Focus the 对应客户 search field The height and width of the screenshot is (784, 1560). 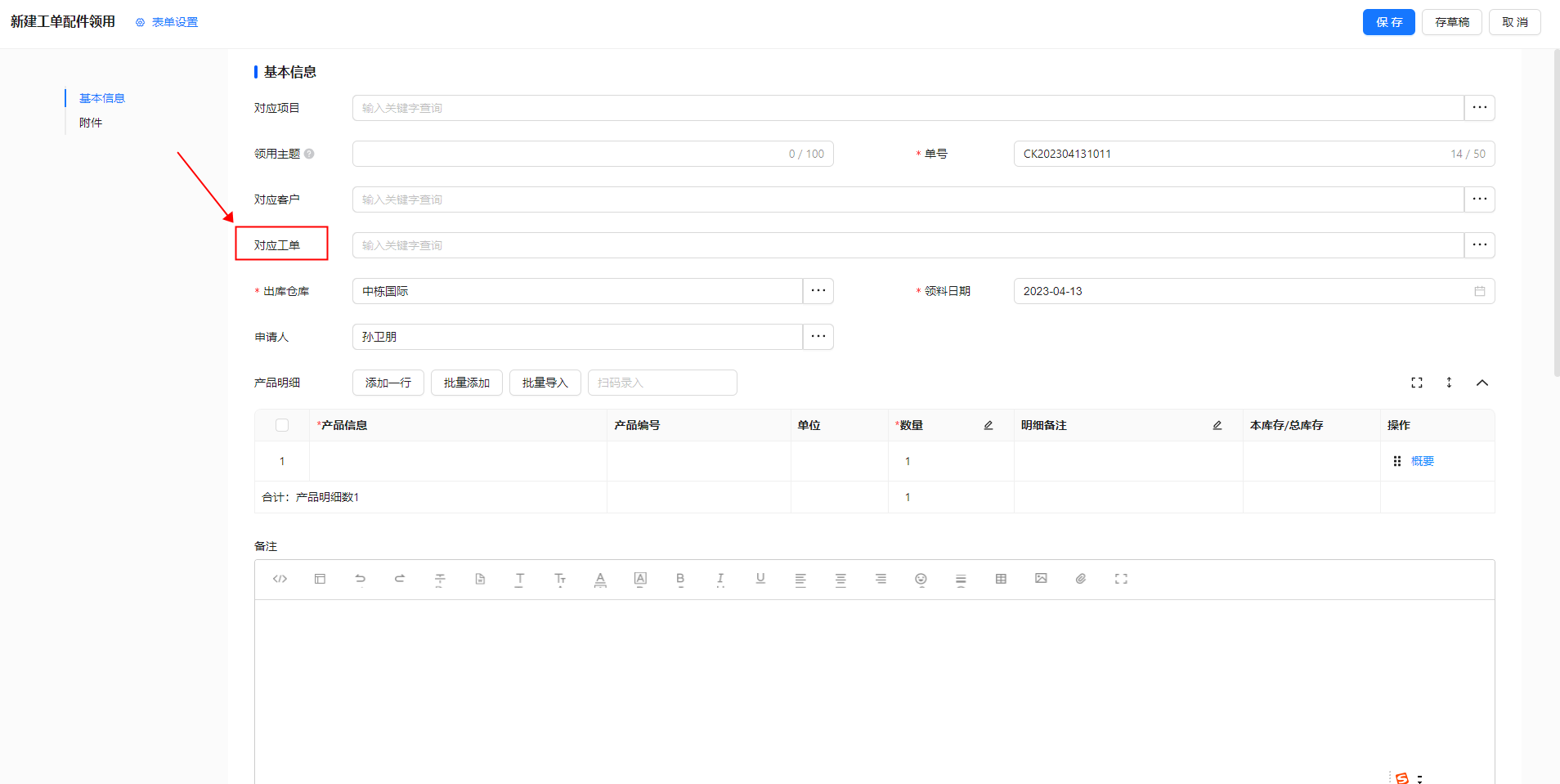tap(908, 199)
